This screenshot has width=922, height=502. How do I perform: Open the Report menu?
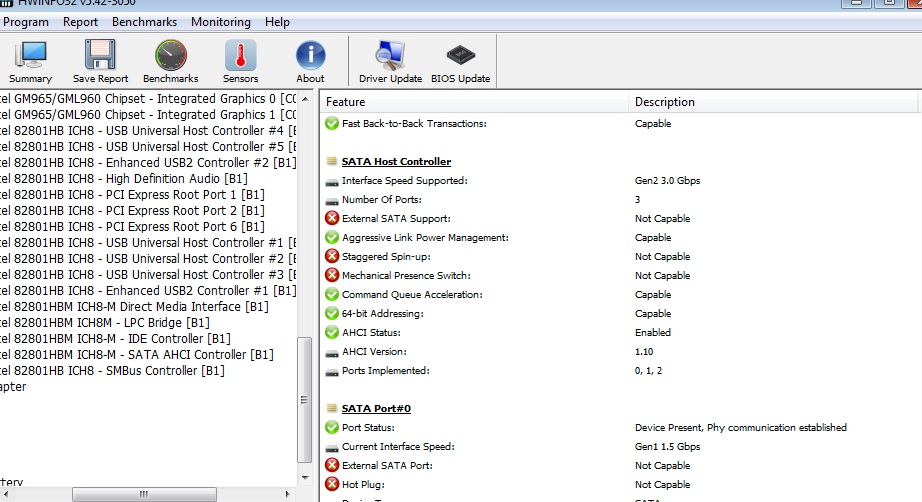click(80, 22)
